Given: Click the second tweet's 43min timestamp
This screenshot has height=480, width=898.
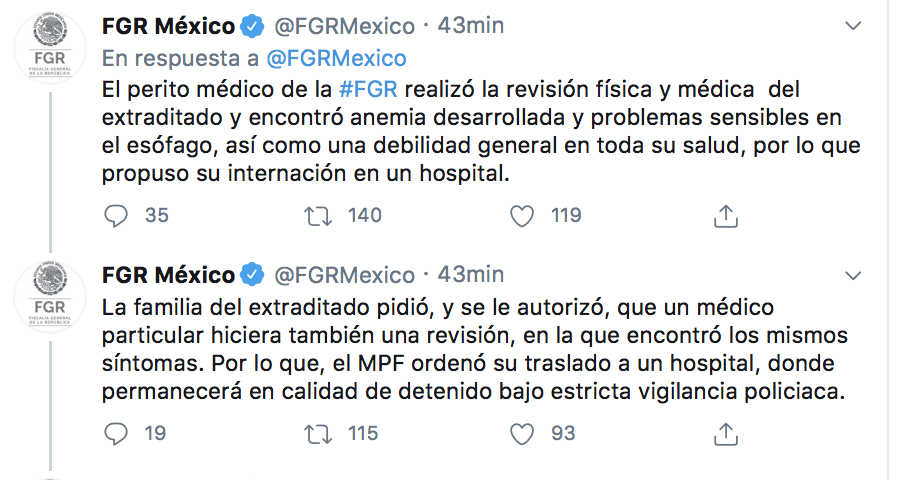Looking at the screenshot, I should (471, 274).
